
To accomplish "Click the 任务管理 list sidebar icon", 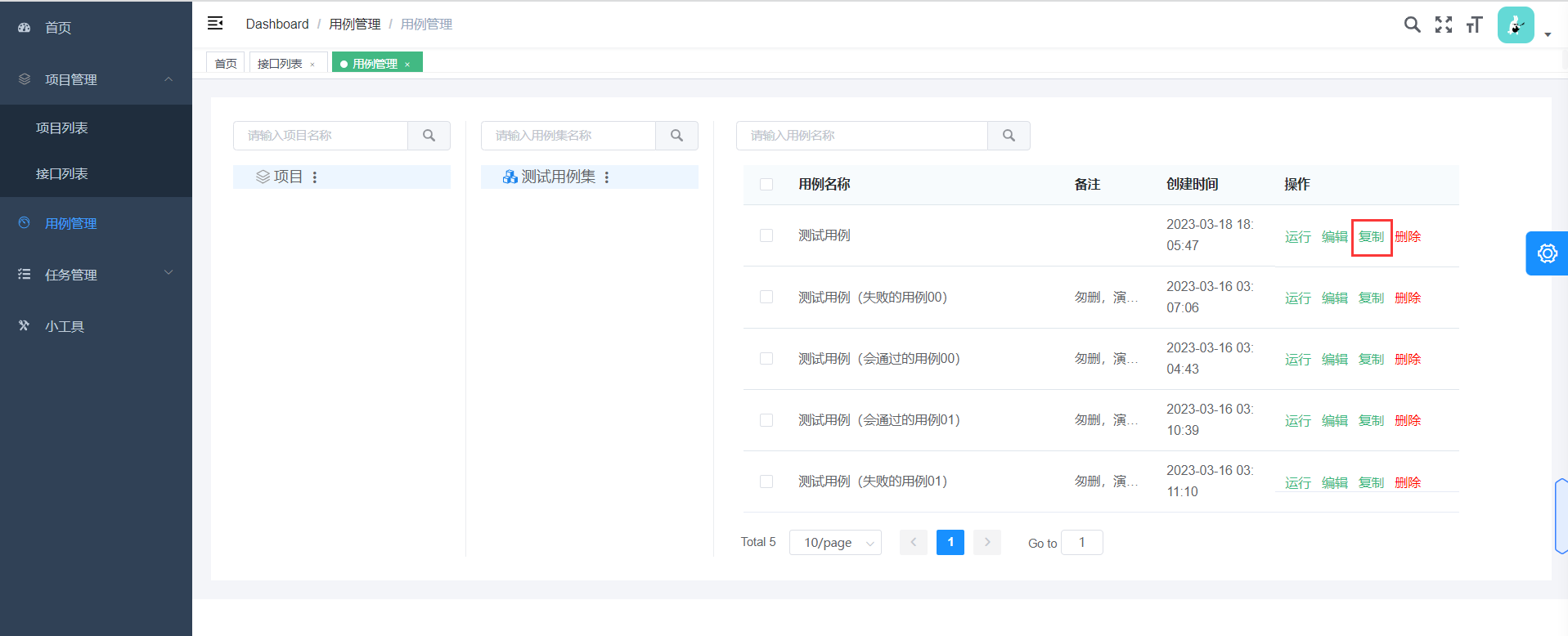I will pyautogui.click(x=24, y=274).
